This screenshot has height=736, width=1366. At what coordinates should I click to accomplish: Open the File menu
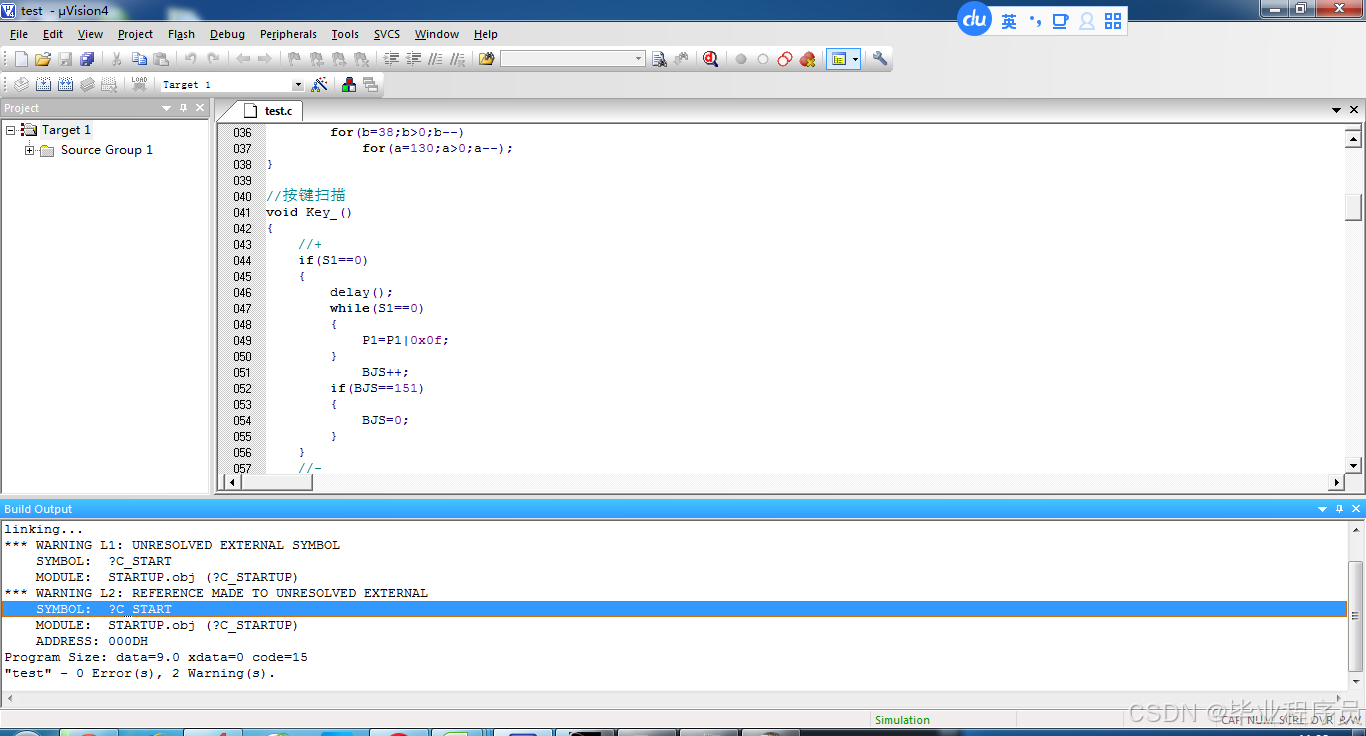(19, 34)
